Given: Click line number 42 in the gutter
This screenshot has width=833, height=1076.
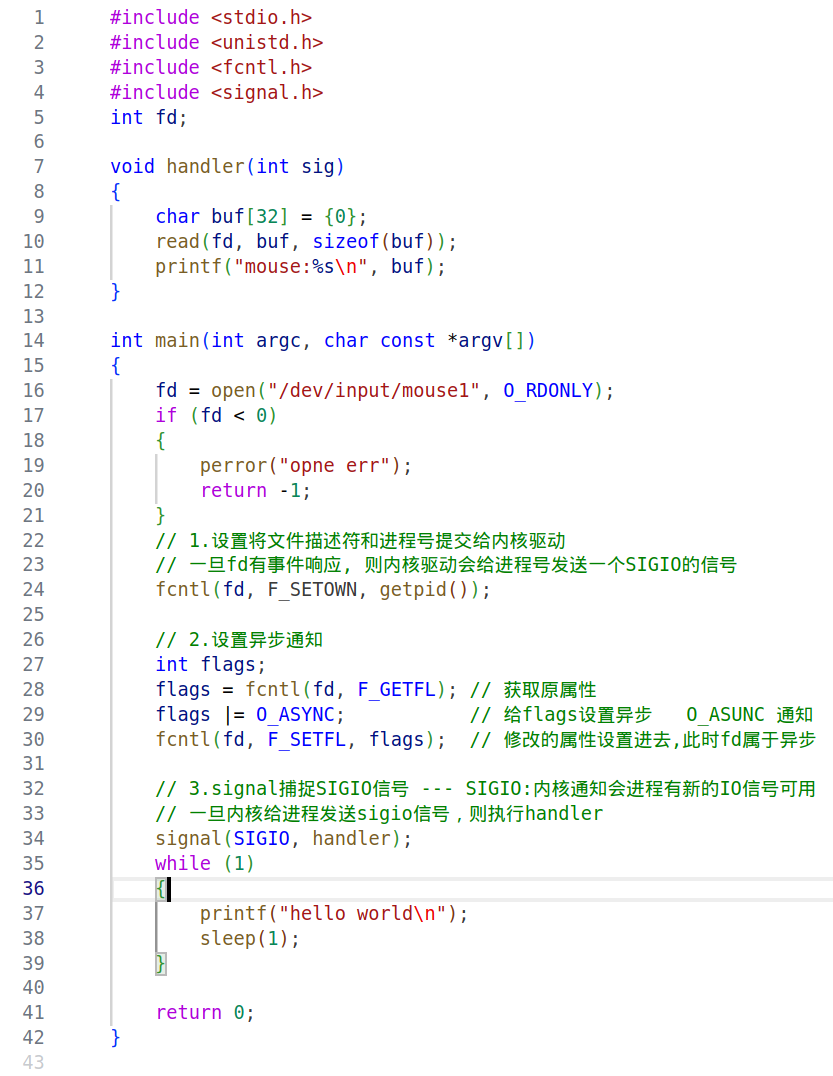Looking at the screenshot, I should 34,1038.
